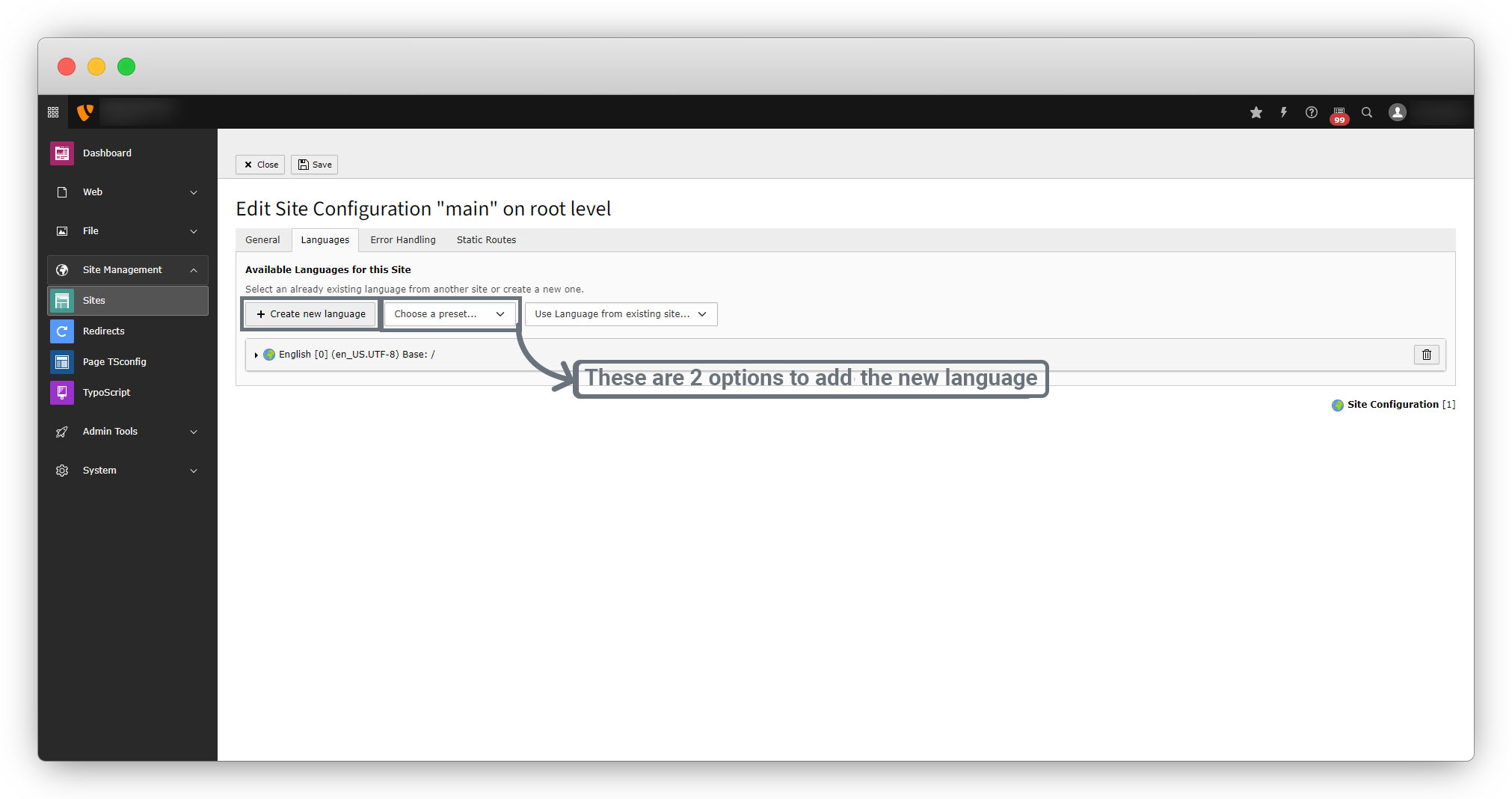
Task: Click the search magnifier icon in top bar
Action: coord(1366,112)
